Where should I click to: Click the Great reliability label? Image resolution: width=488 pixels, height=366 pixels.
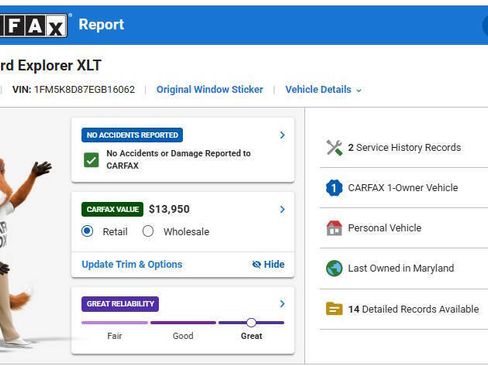coord(251,336)
